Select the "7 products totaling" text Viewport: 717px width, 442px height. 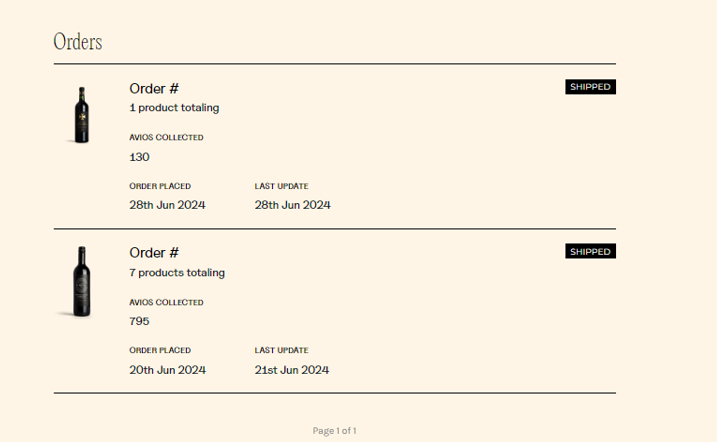(x=177, y=273)
